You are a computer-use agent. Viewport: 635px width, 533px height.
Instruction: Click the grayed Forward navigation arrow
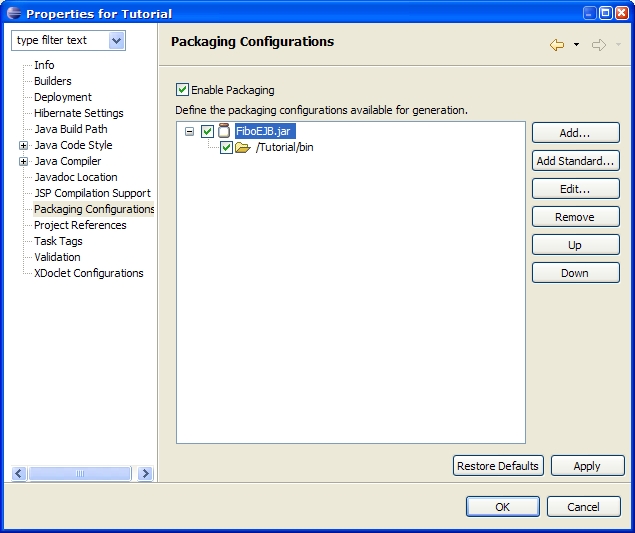pos(599,45)
